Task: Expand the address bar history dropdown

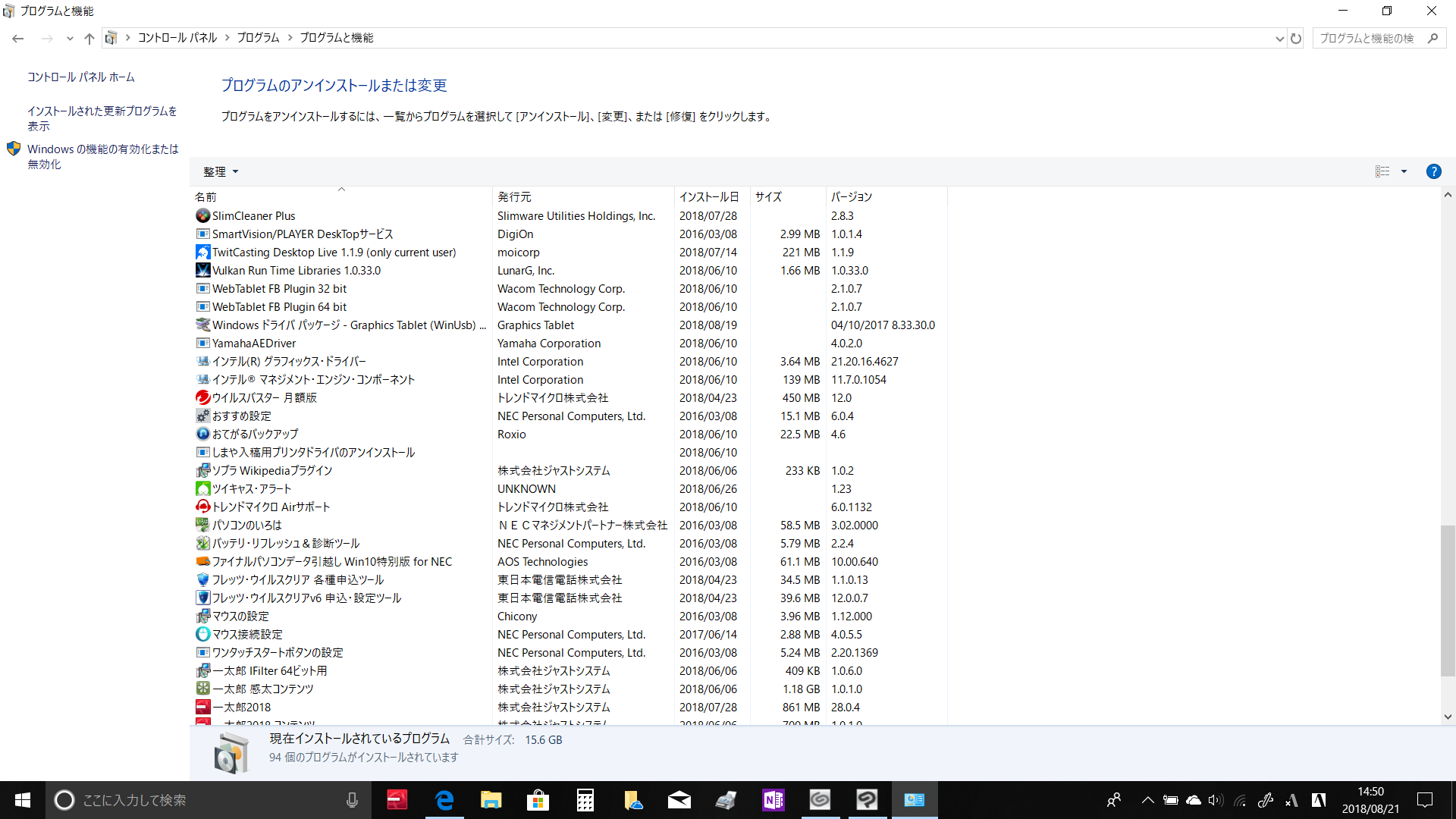Action: [1279, 38]
